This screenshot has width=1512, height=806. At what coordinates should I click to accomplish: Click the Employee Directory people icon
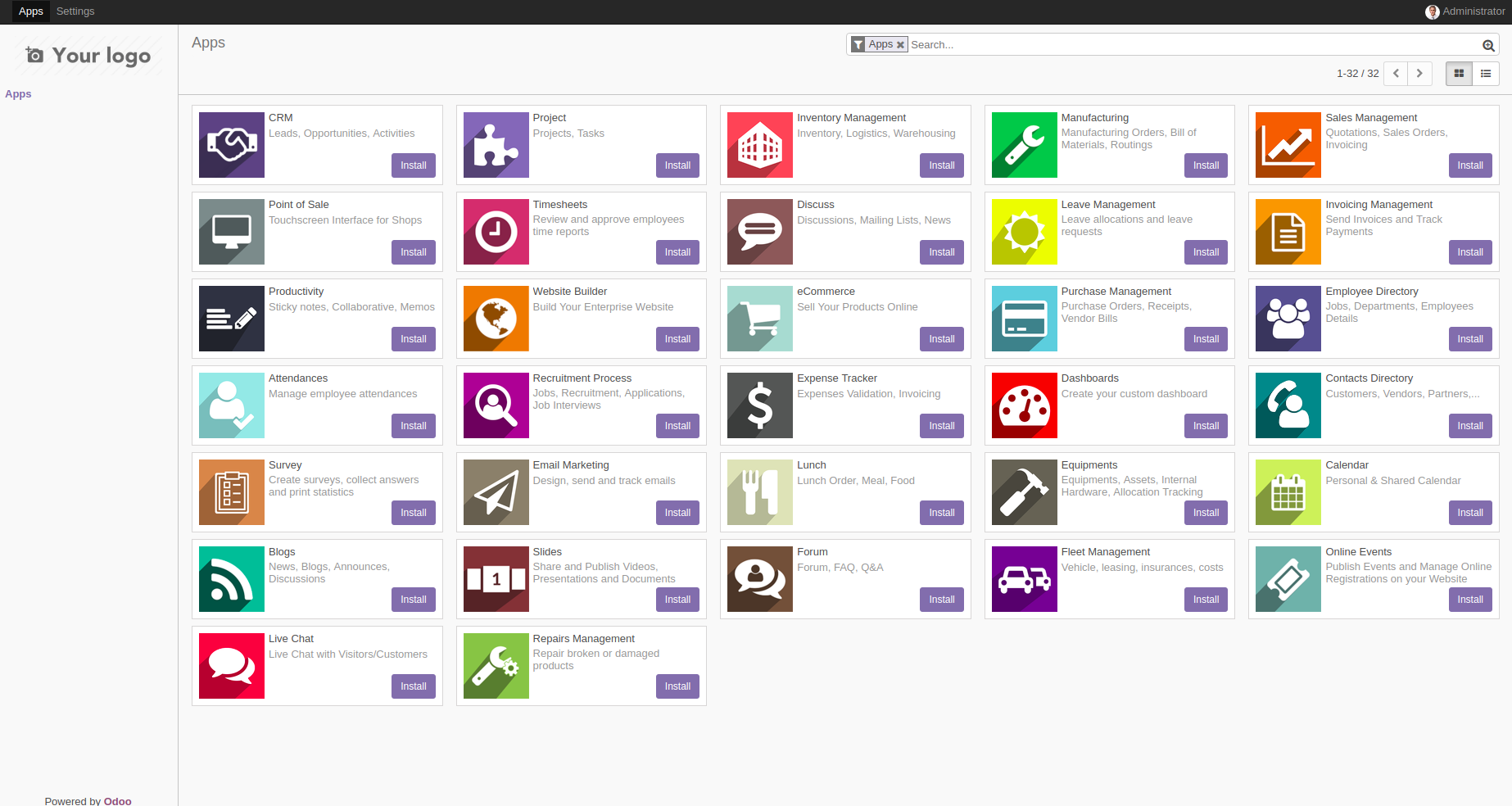coord(1288,319)
